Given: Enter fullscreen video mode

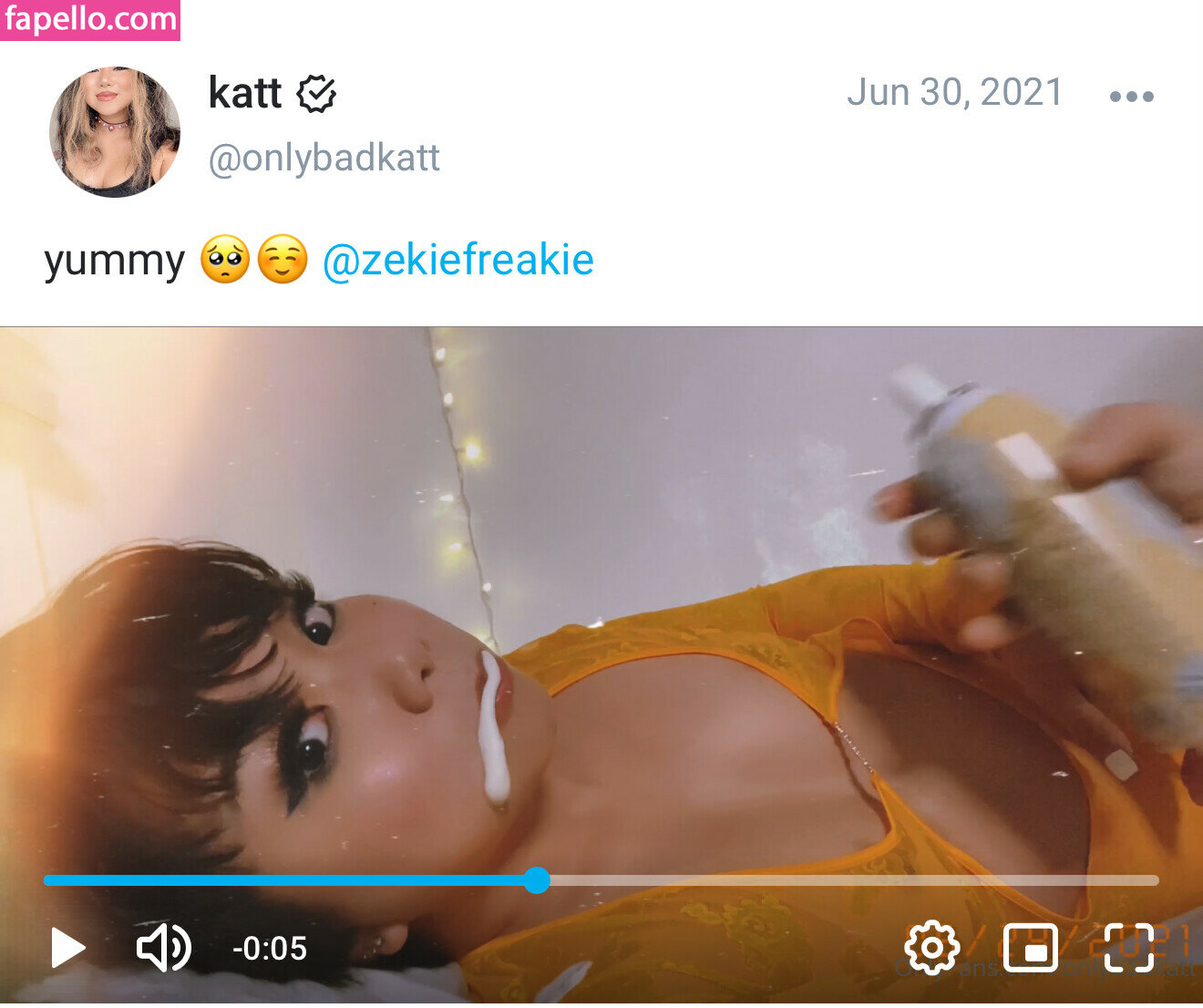Looking at the screenshot, I should [1129, 948].
